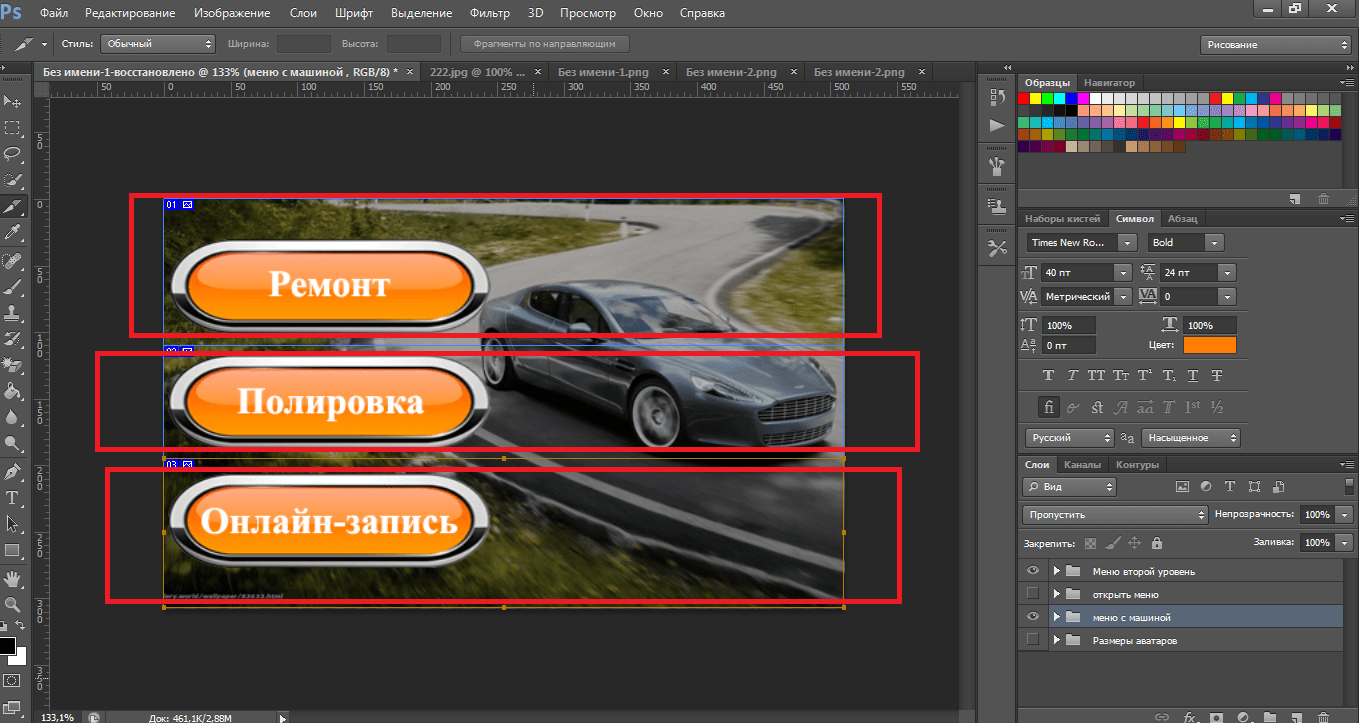This screenshot has width=1359, height=723.
Task: Open the 'Пропустить' blend mode dropdown
Action: click(1115, 514)
